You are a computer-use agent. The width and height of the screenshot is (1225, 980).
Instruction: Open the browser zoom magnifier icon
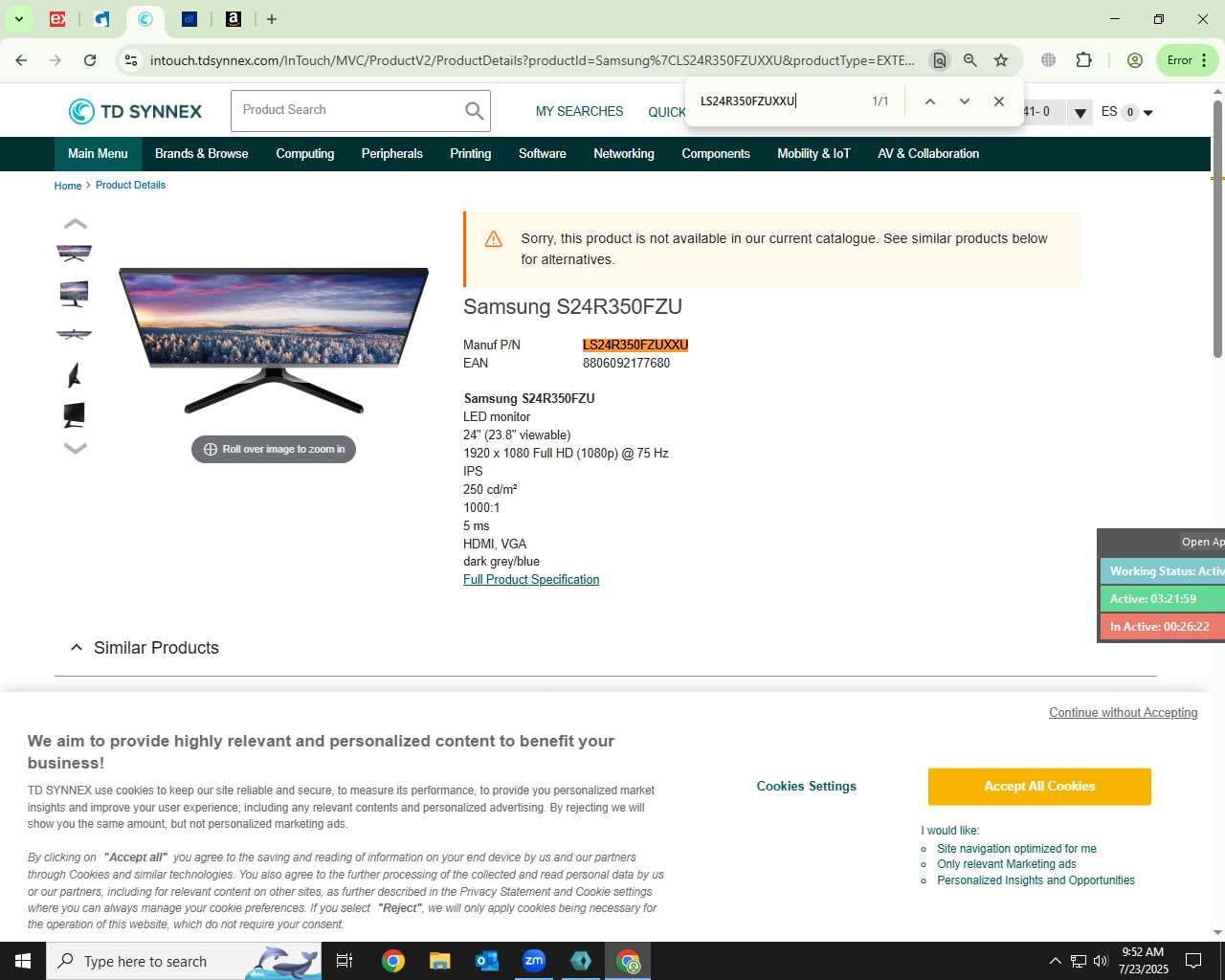(970, 60)
